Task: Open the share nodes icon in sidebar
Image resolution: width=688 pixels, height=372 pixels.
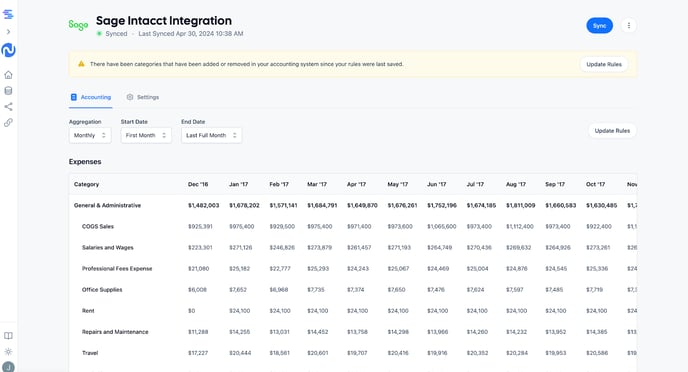Action: (x=8, y=107)
